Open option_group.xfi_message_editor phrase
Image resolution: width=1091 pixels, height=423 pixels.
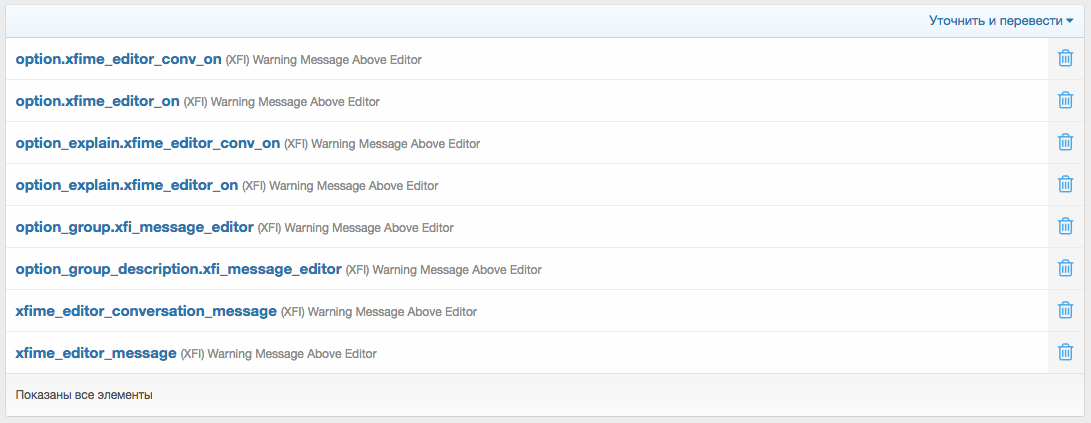click(134, 227)
